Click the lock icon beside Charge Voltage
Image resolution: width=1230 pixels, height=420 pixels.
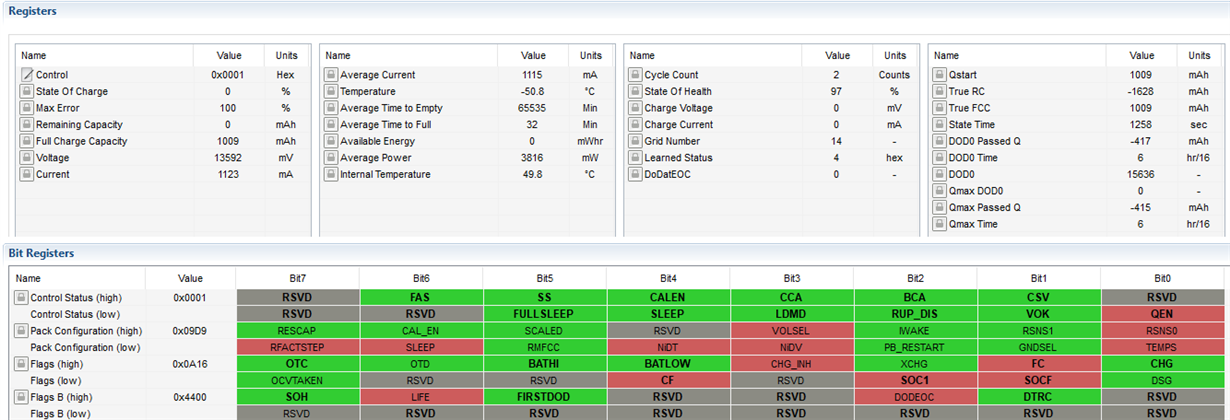tap(635, 108)
